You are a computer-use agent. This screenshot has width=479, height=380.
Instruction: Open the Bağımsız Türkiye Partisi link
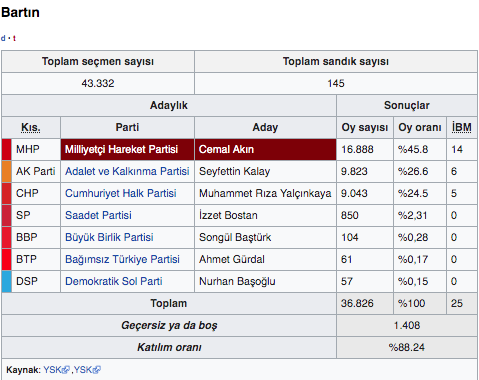[x=122, y=259]
